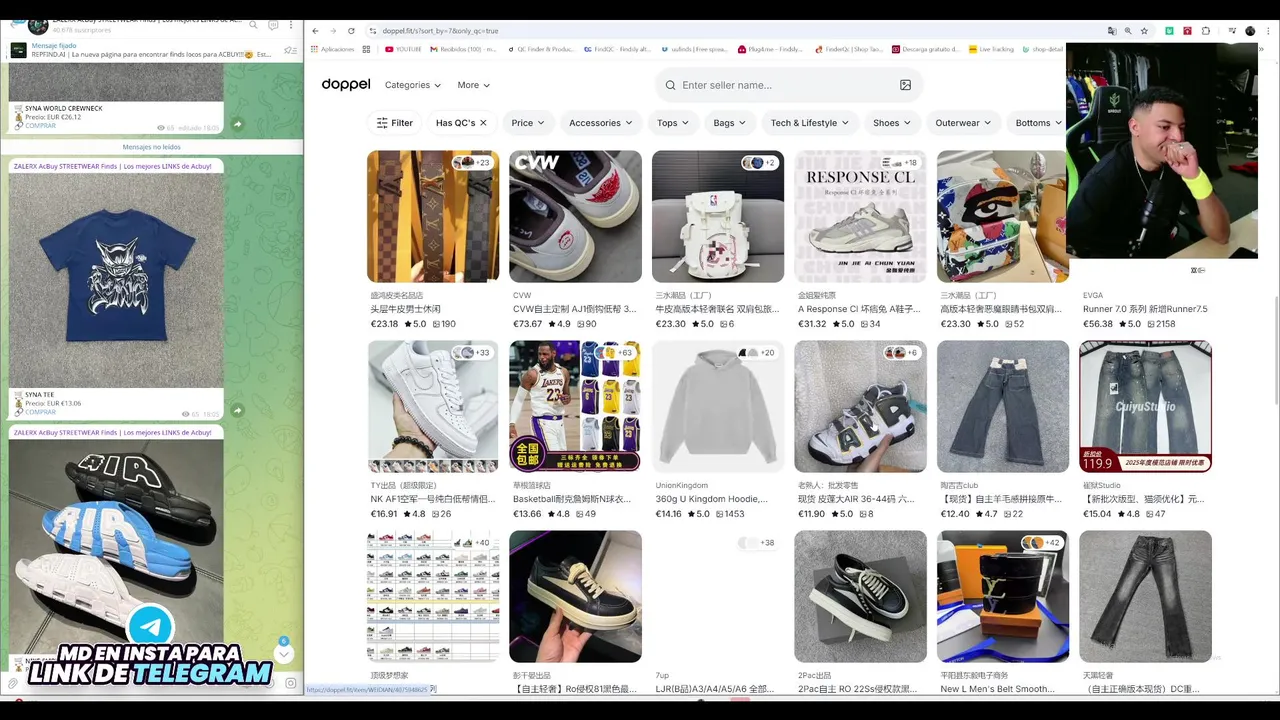Viewport: 1280px width, 720px height.
Task: Expand the Price filter dropdown
Action: pyautogui.click(x=528, y=123)
